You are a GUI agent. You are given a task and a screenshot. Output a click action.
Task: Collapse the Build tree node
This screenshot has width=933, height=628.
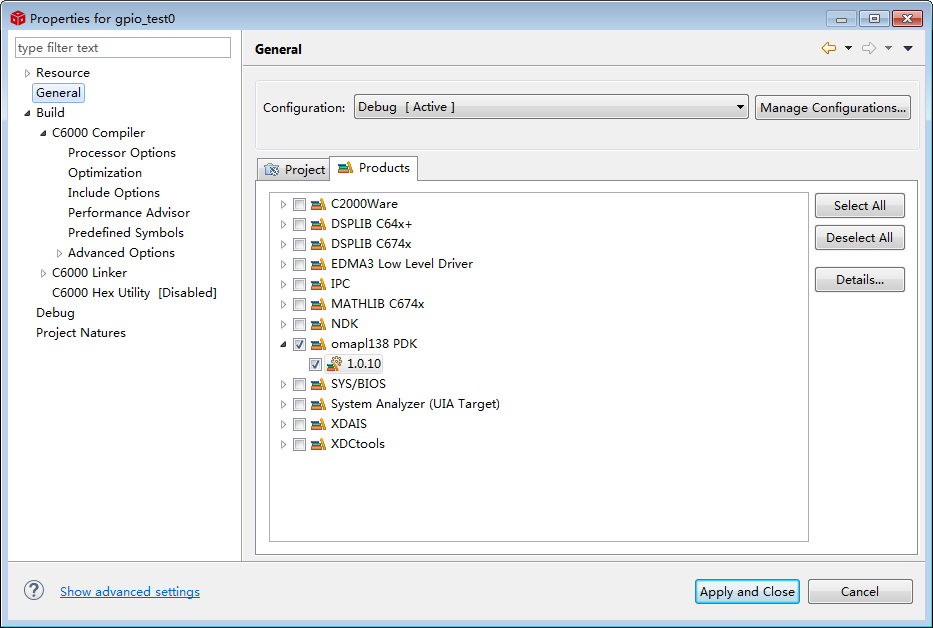point(27,113)
